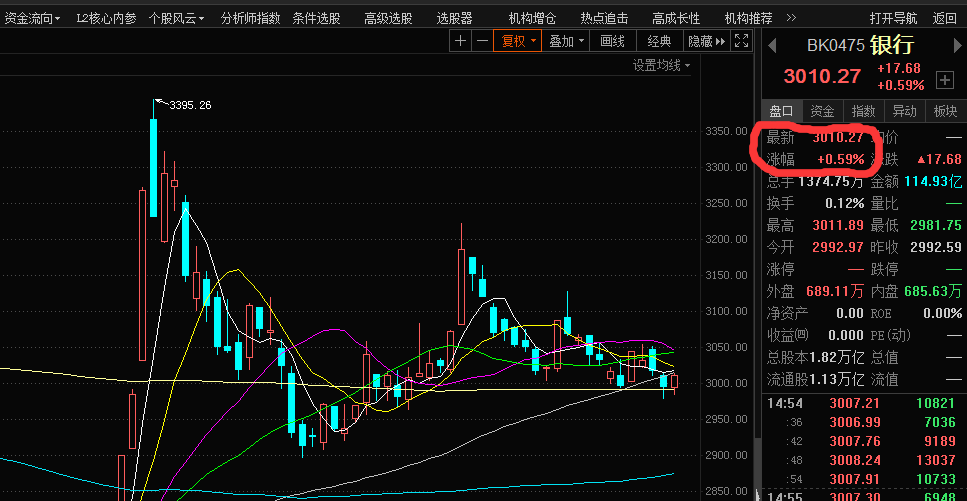Open 选股器 menu item

[x=455, y=19]
